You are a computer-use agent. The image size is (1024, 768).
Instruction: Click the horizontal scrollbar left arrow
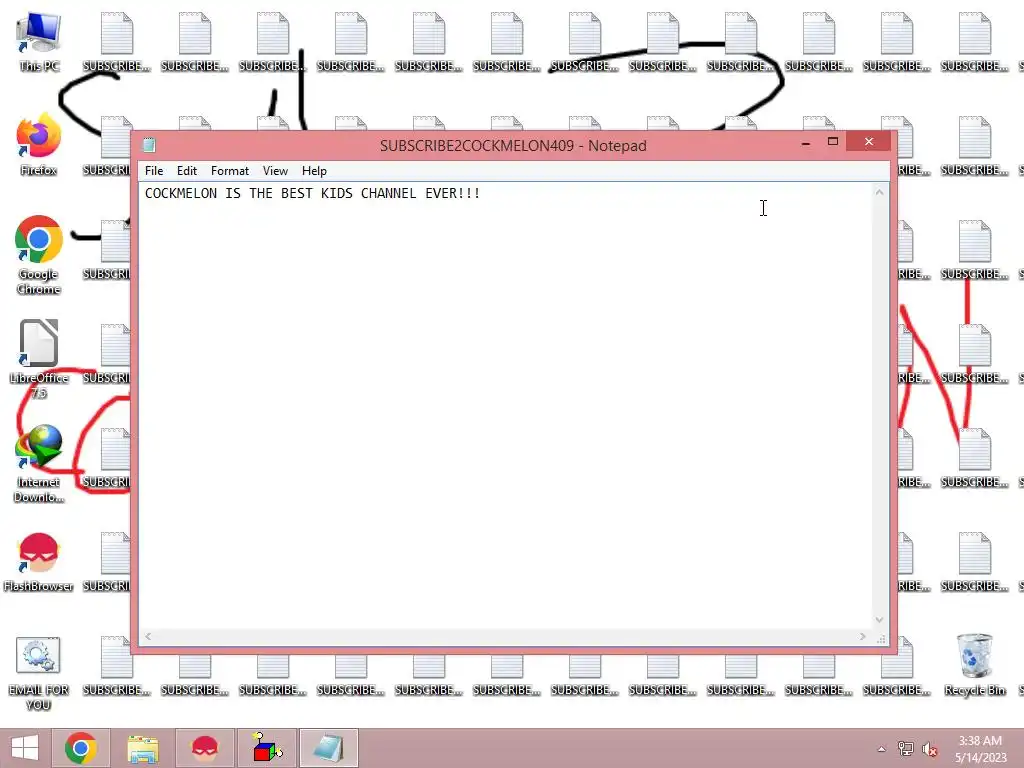coord(148,636)
